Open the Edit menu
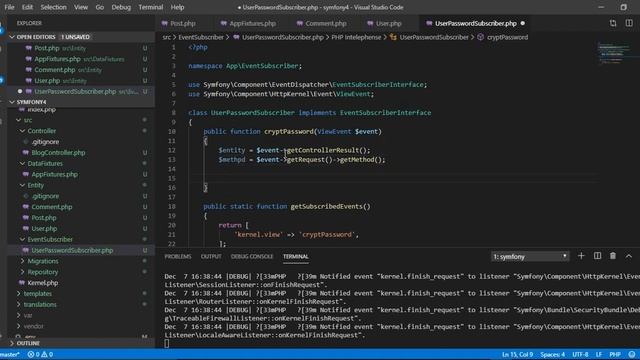640x360 pixels. (27, 7)
